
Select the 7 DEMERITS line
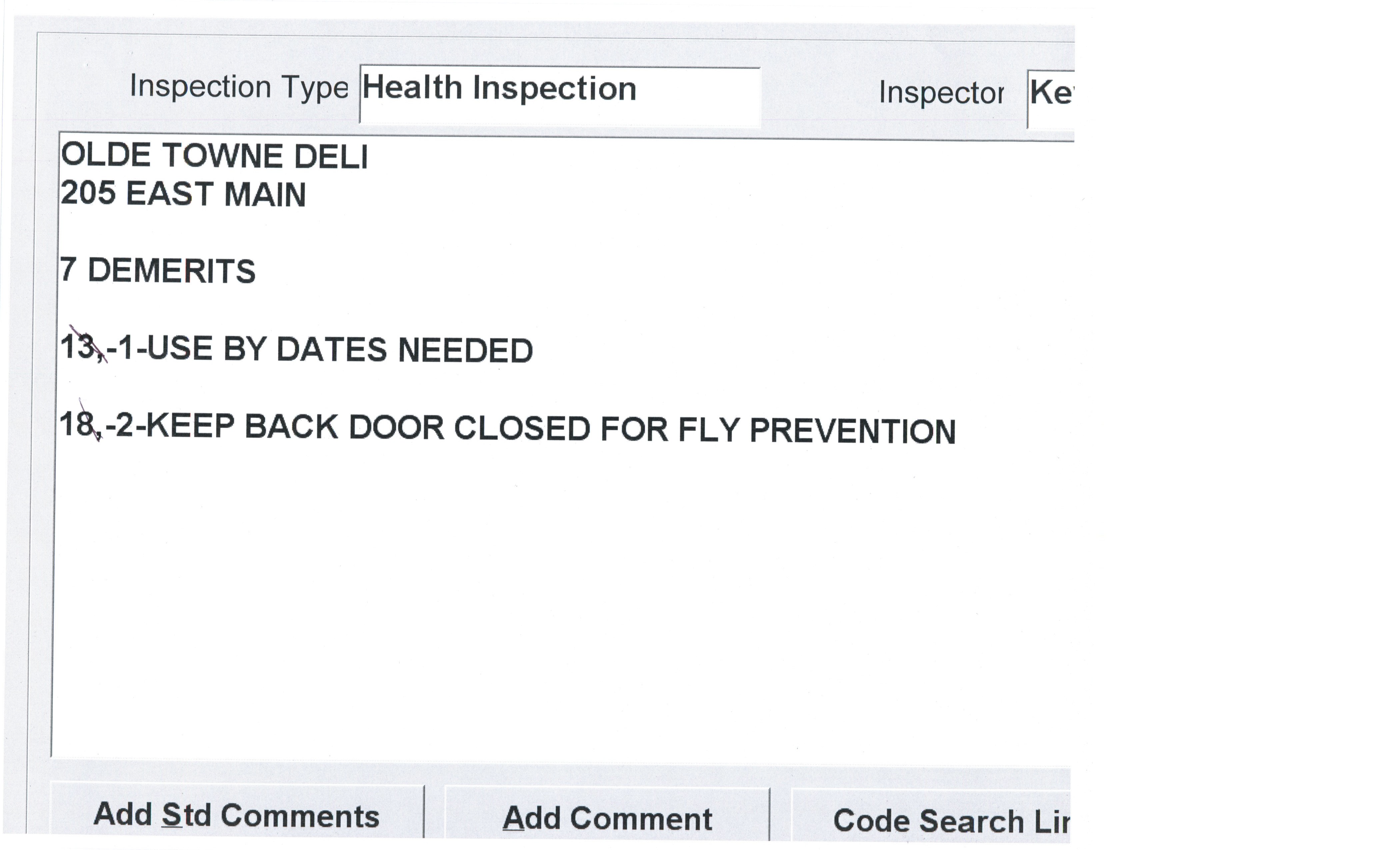pos(158,270)
